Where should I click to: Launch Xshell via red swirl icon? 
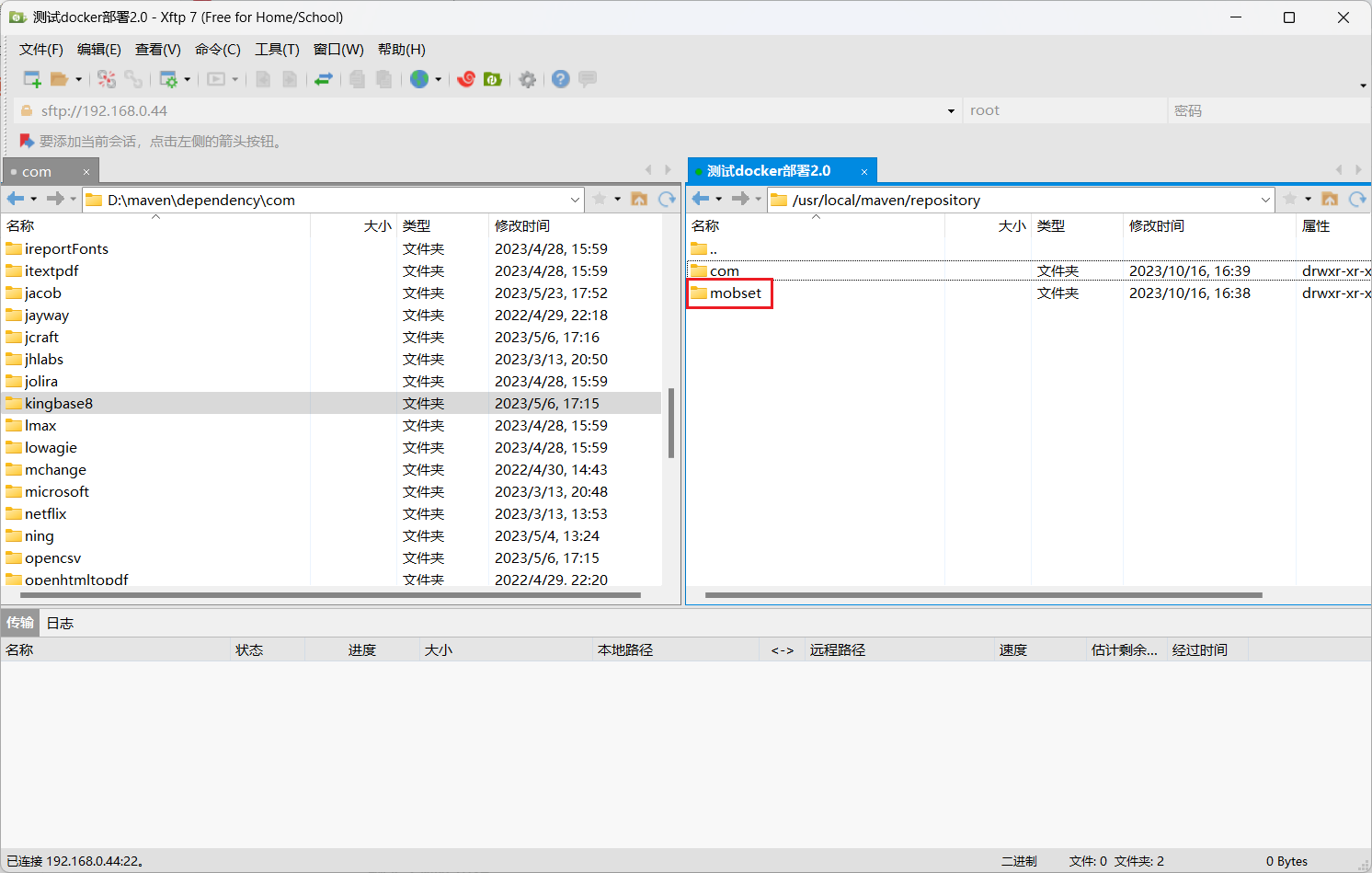pyautogui.click(x=466, y=79)
